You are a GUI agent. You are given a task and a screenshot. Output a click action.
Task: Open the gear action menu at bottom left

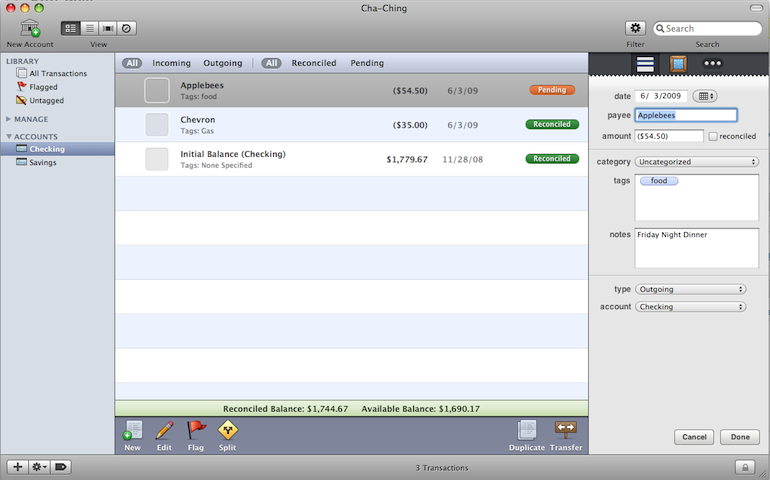point(39,467)
